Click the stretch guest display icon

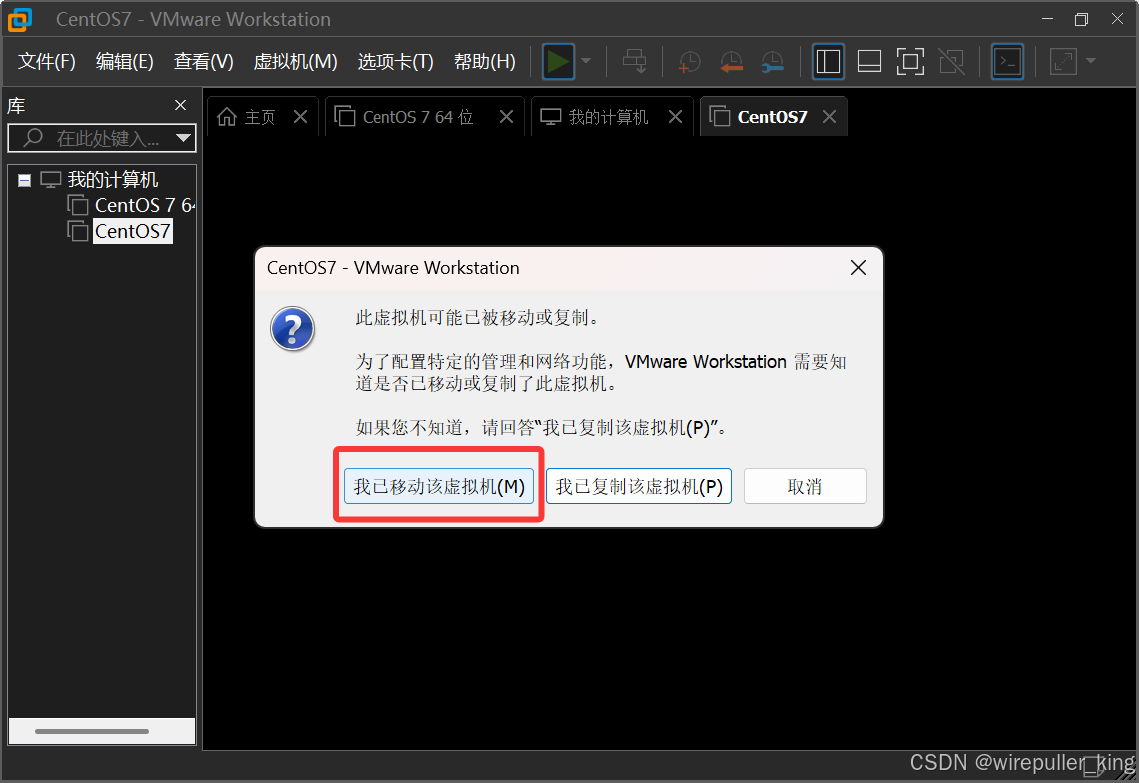tap(1063, 62)
